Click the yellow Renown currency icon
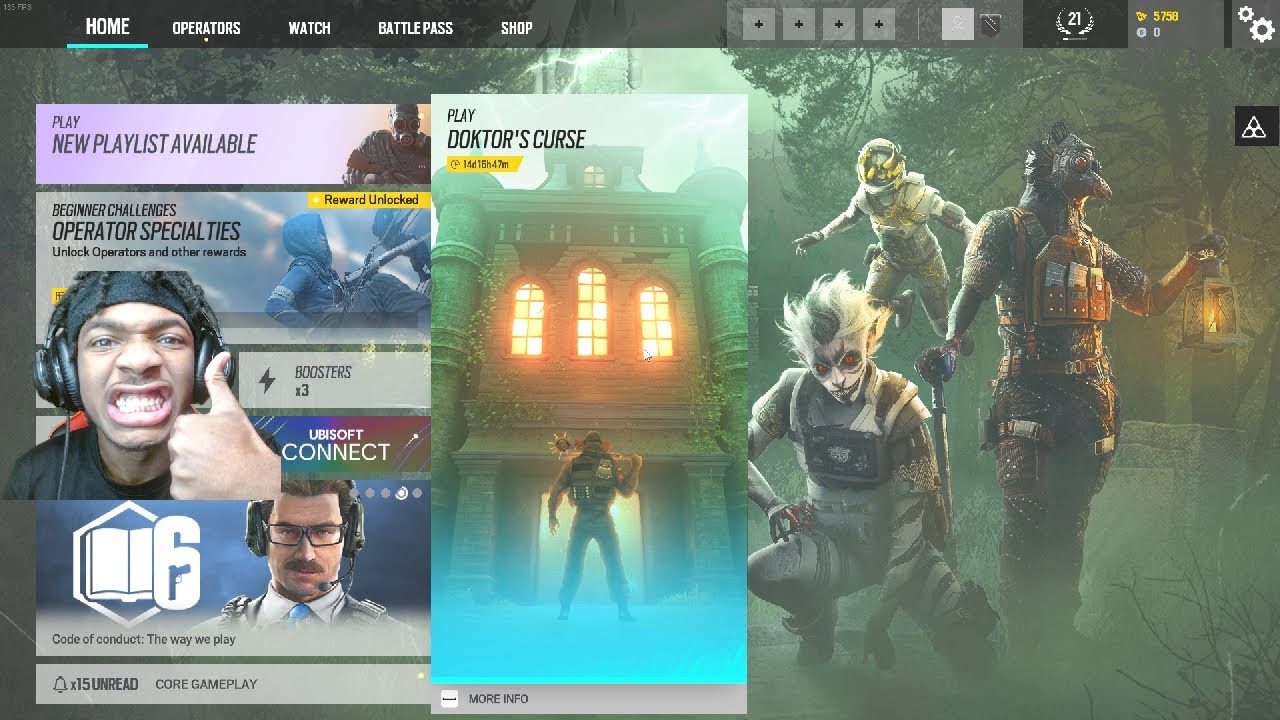1280x720 pixels. [x=1142, y=16]
